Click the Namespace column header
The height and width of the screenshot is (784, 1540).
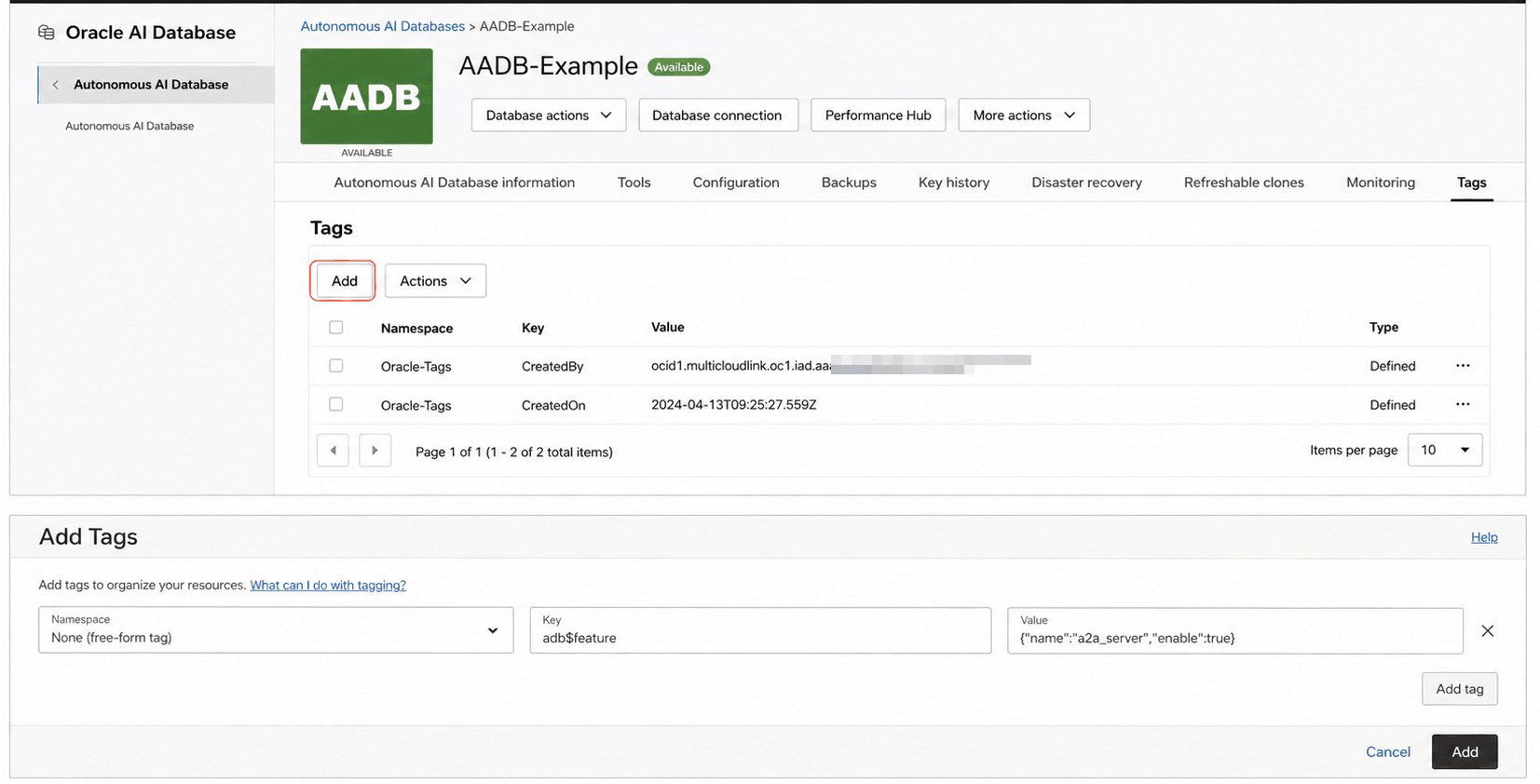pyautogui.click(x=416, y=328)
